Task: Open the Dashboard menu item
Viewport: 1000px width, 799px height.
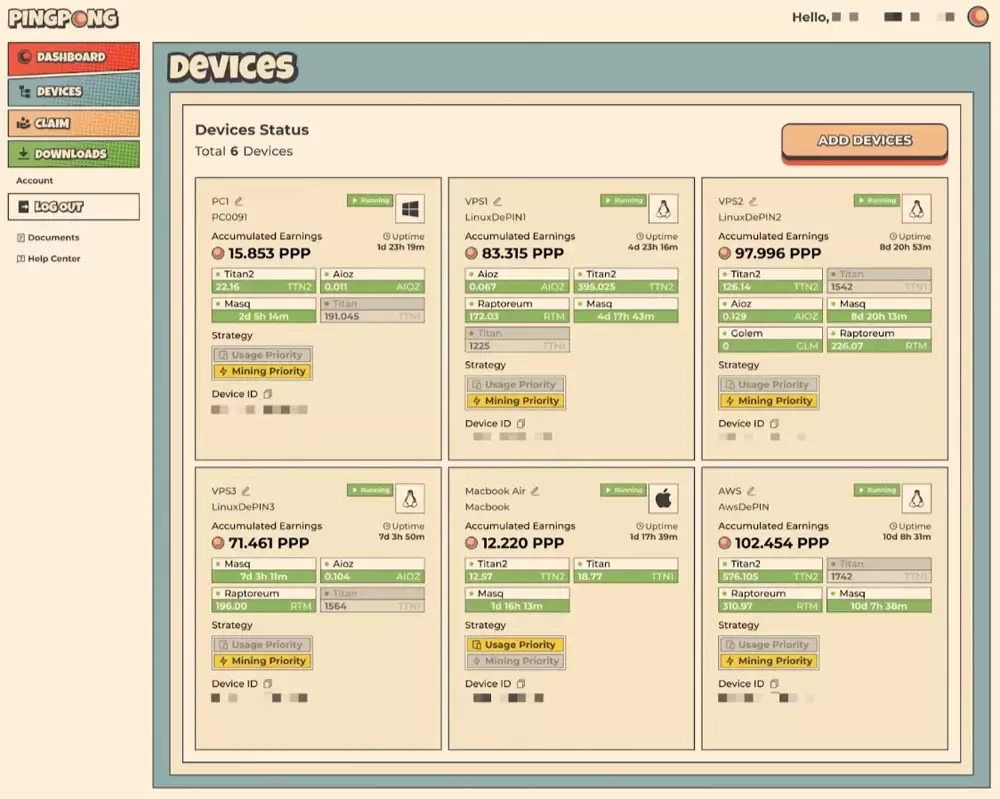Action: point(73,58)
